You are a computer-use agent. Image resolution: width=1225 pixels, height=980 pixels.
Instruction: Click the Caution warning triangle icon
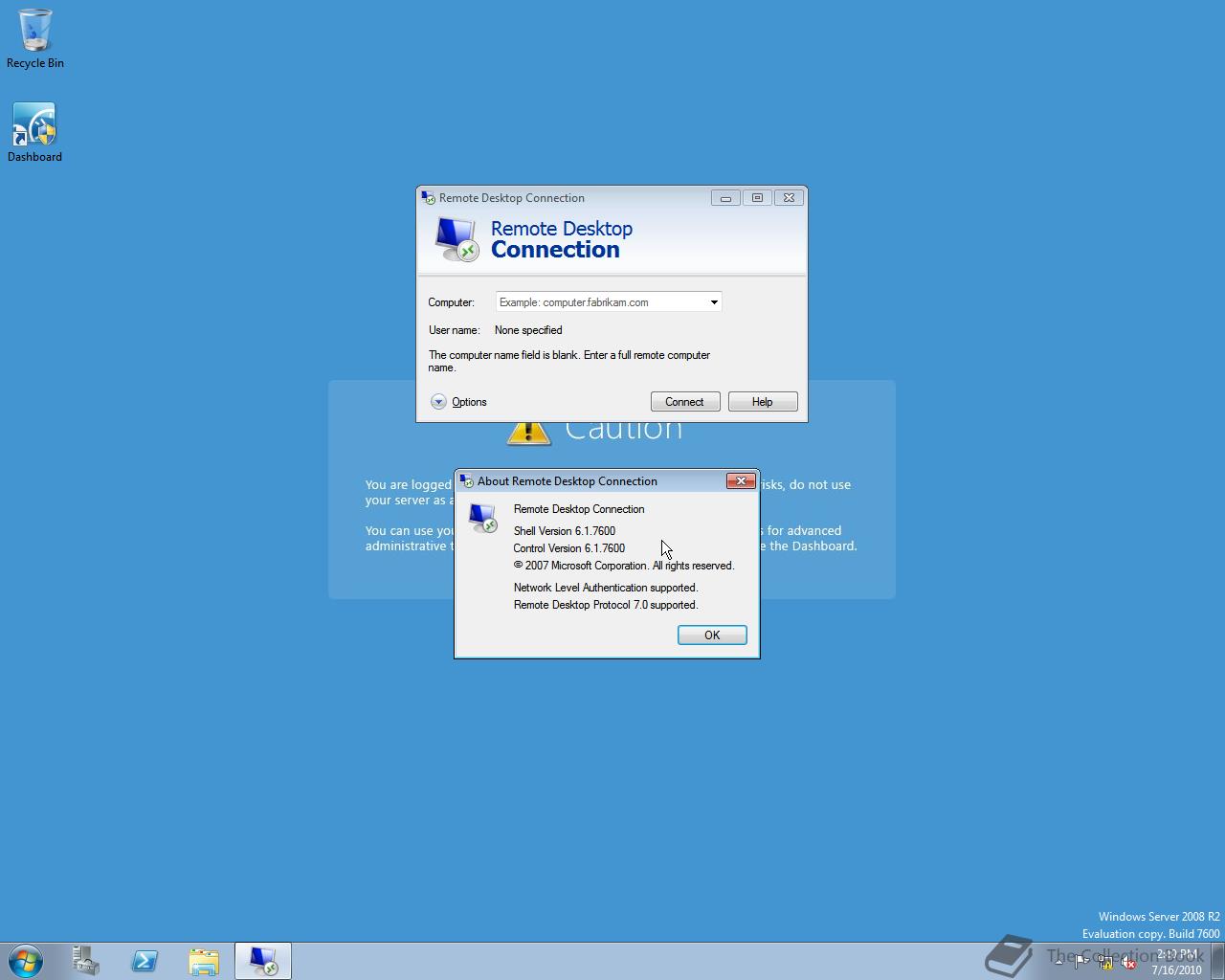pyautogui.click(x=528, y=433)
